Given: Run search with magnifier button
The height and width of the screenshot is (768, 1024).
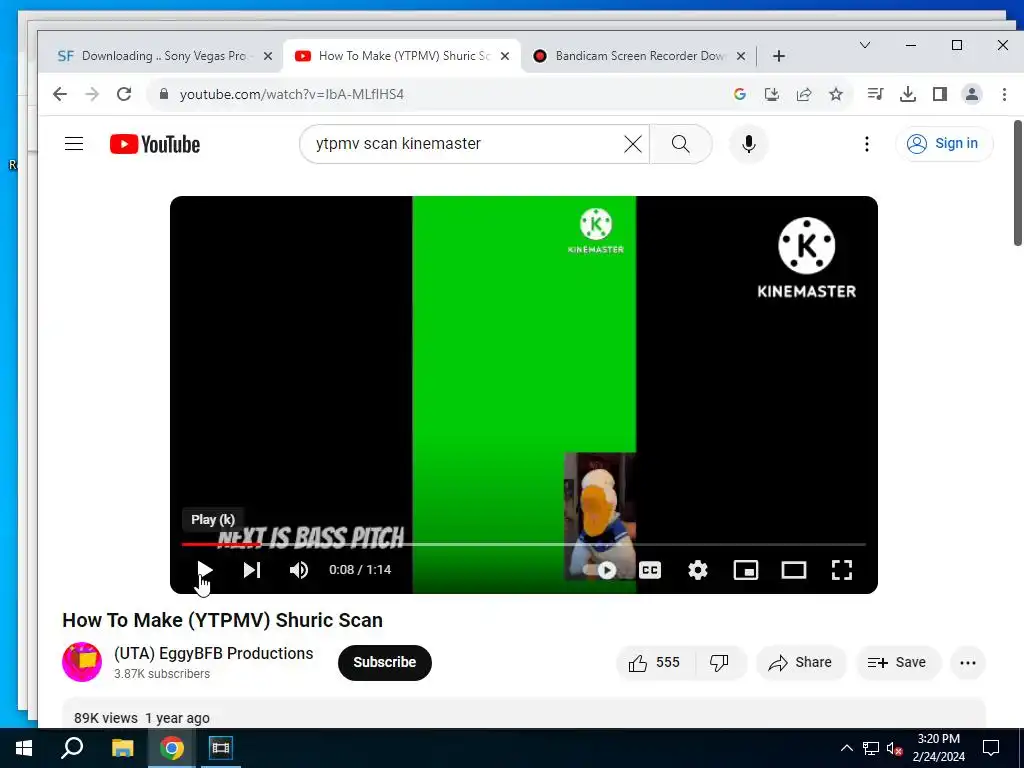Looking at the screenshot, I should tap(680, 144).
